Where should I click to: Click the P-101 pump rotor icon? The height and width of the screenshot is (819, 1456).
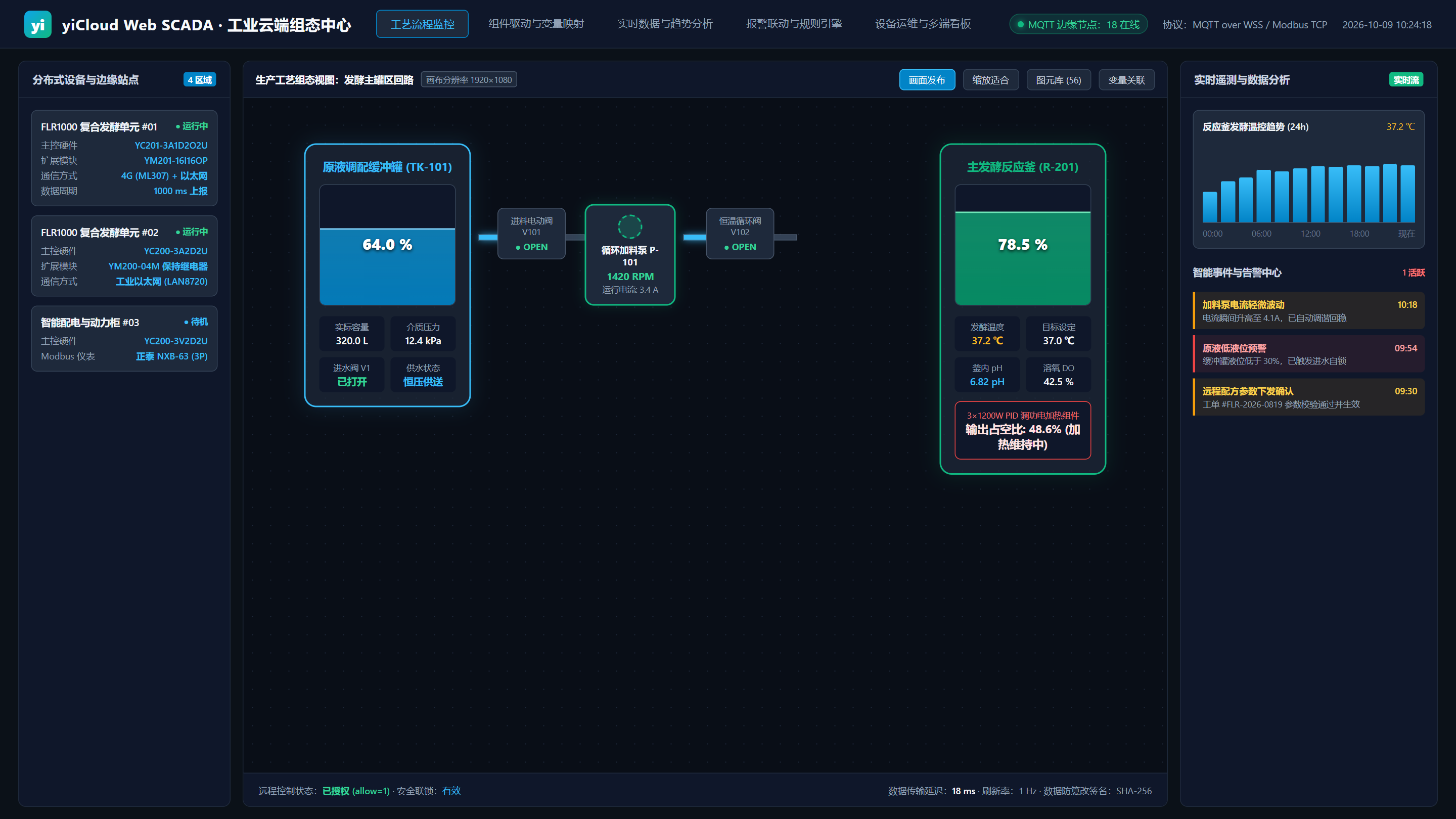pos(629,226)
